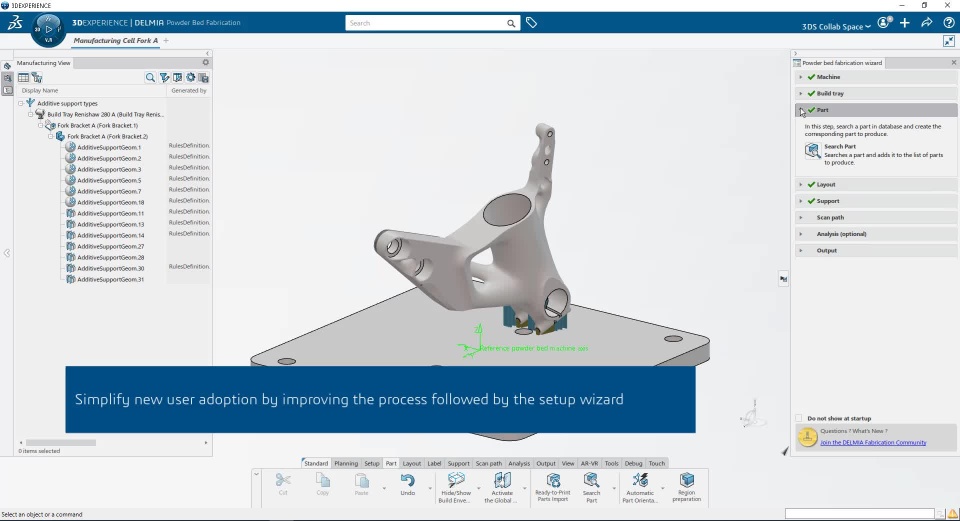The image size is (960, 521).
Task: Select AdditiveSupportGeom.31 in the tree
Action: point(111,280)
